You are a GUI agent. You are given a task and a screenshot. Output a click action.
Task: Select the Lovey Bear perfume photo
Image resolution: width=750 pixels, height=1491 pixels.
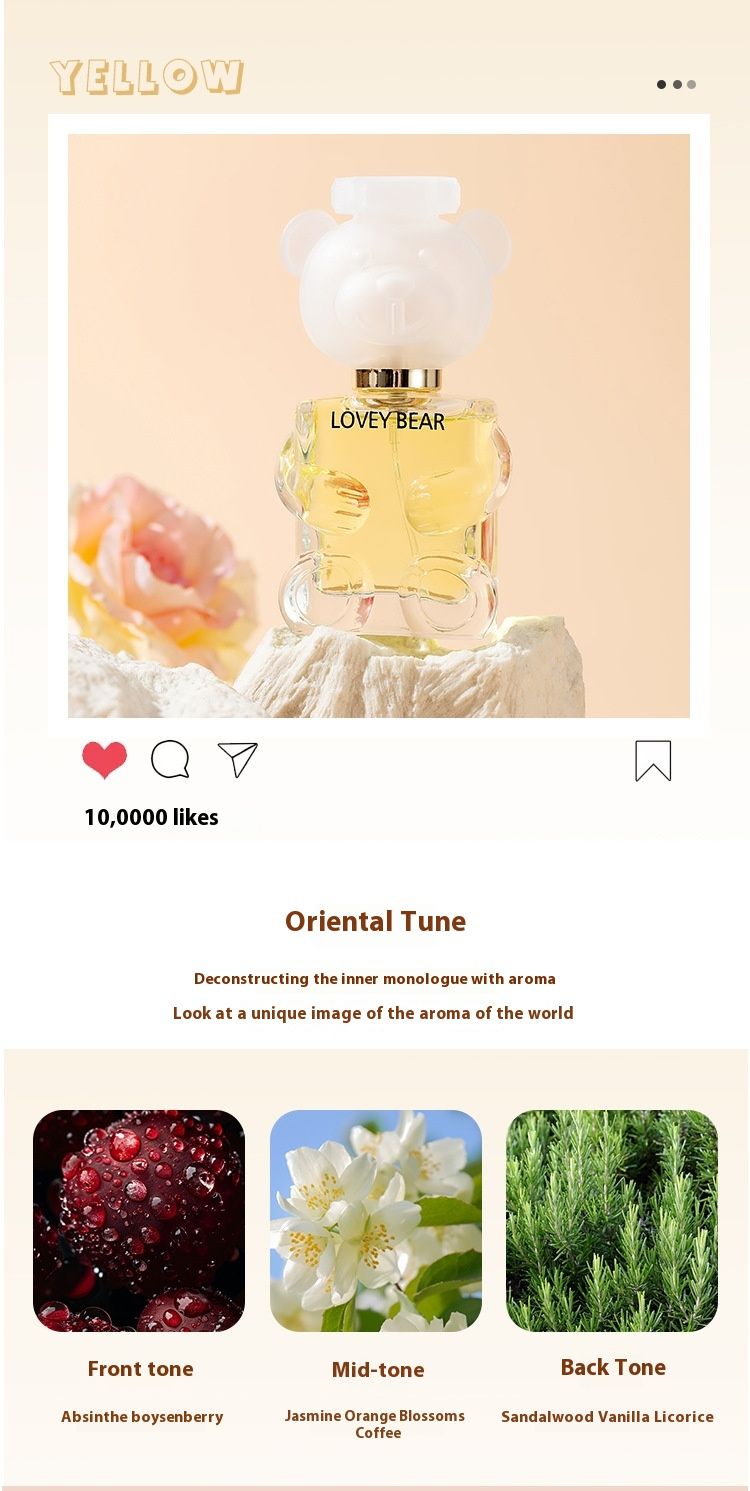tap(379, 426)
